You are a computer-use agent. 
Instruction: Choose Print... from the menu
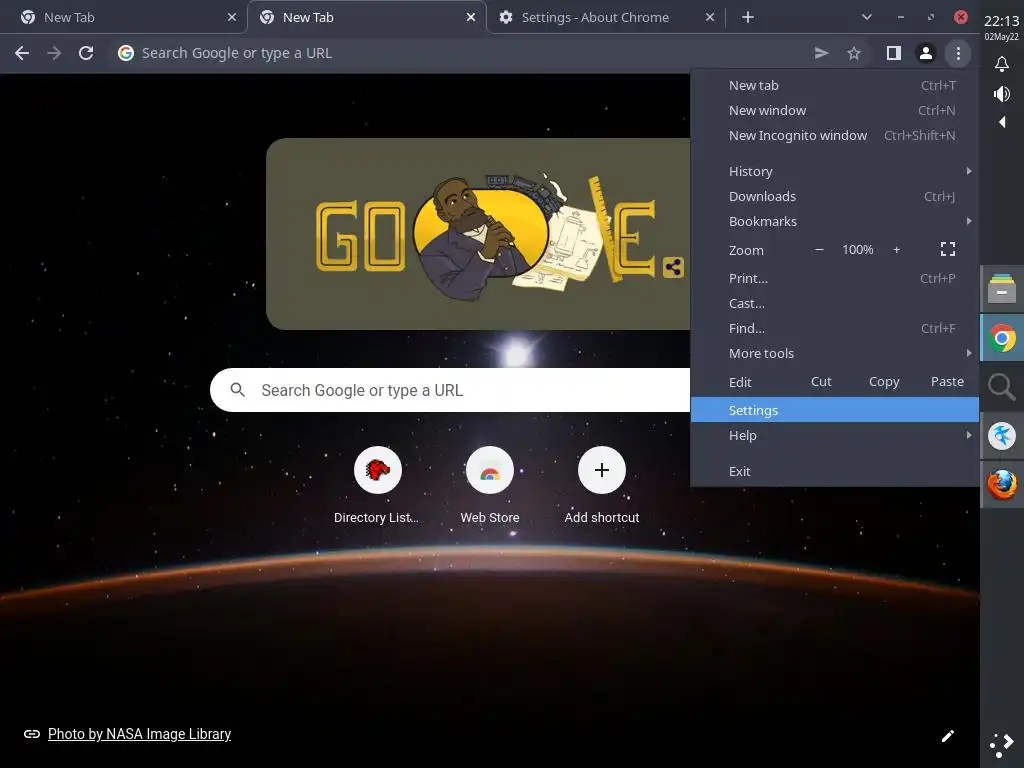coord(835,278)
